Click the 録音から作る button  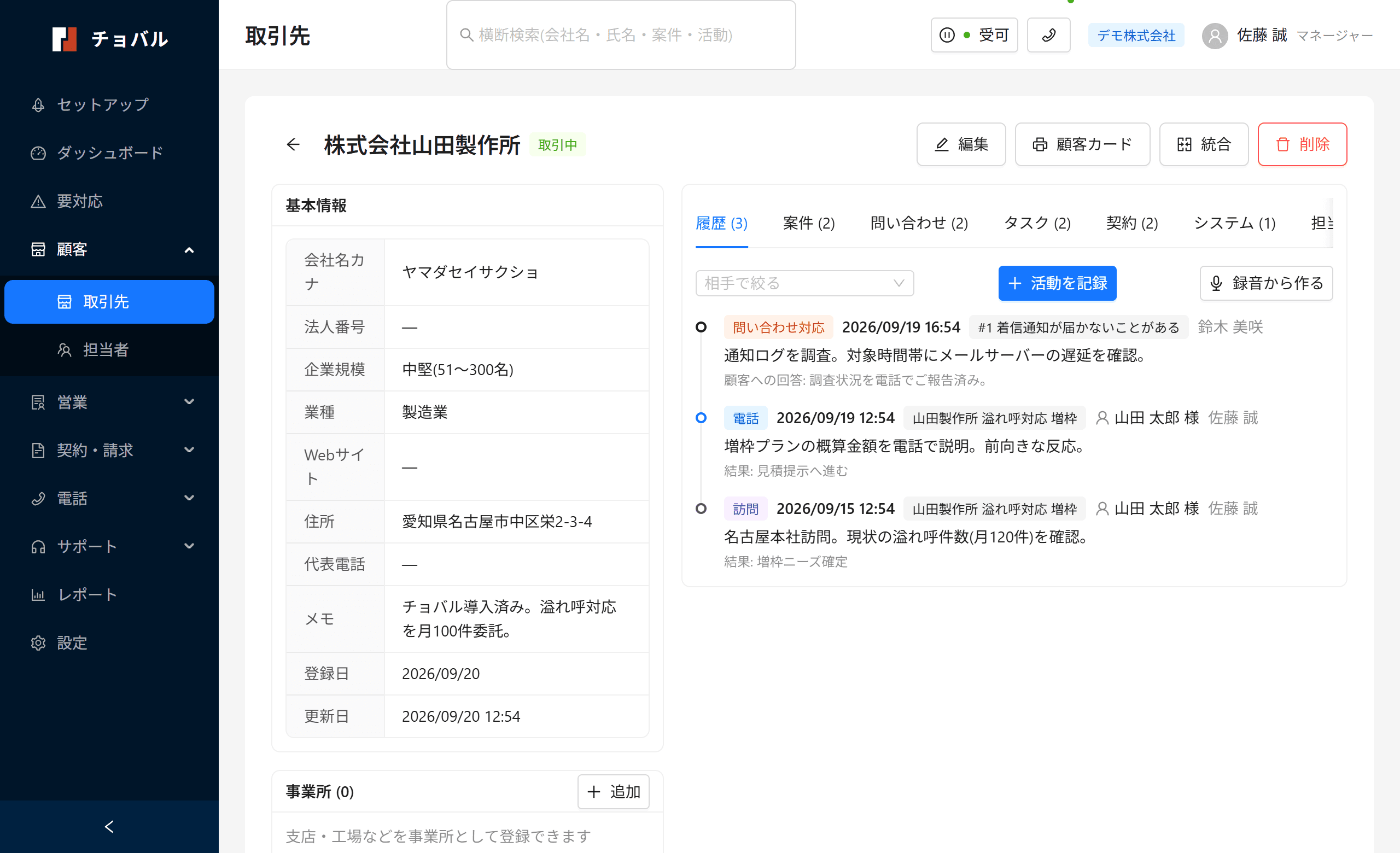[x=1266, y=283]
